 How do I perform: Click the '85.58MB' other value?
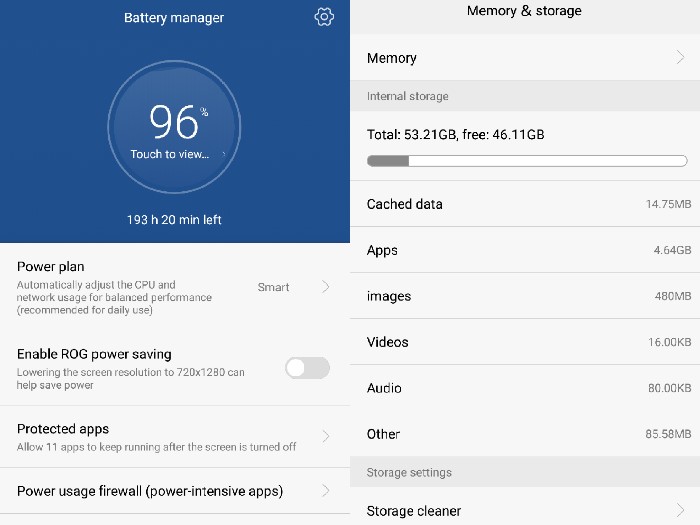click(x=668, y=434)
